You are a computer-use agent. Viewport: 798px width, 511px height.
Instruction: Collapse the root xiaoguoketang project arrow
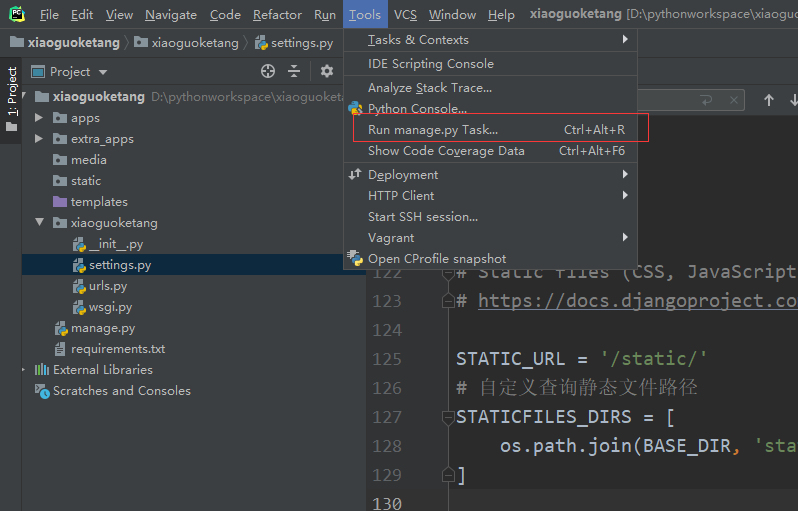click(24, 96)
